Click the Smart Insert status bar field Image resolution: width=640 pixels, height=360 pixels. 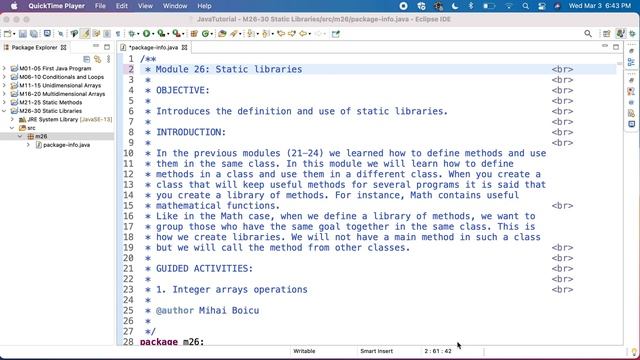[376, 351]
